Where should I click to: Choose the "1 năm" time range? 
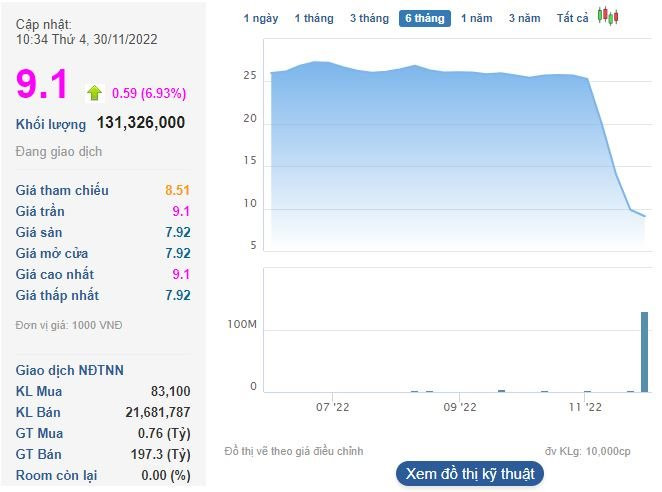(x=476, y=18)
